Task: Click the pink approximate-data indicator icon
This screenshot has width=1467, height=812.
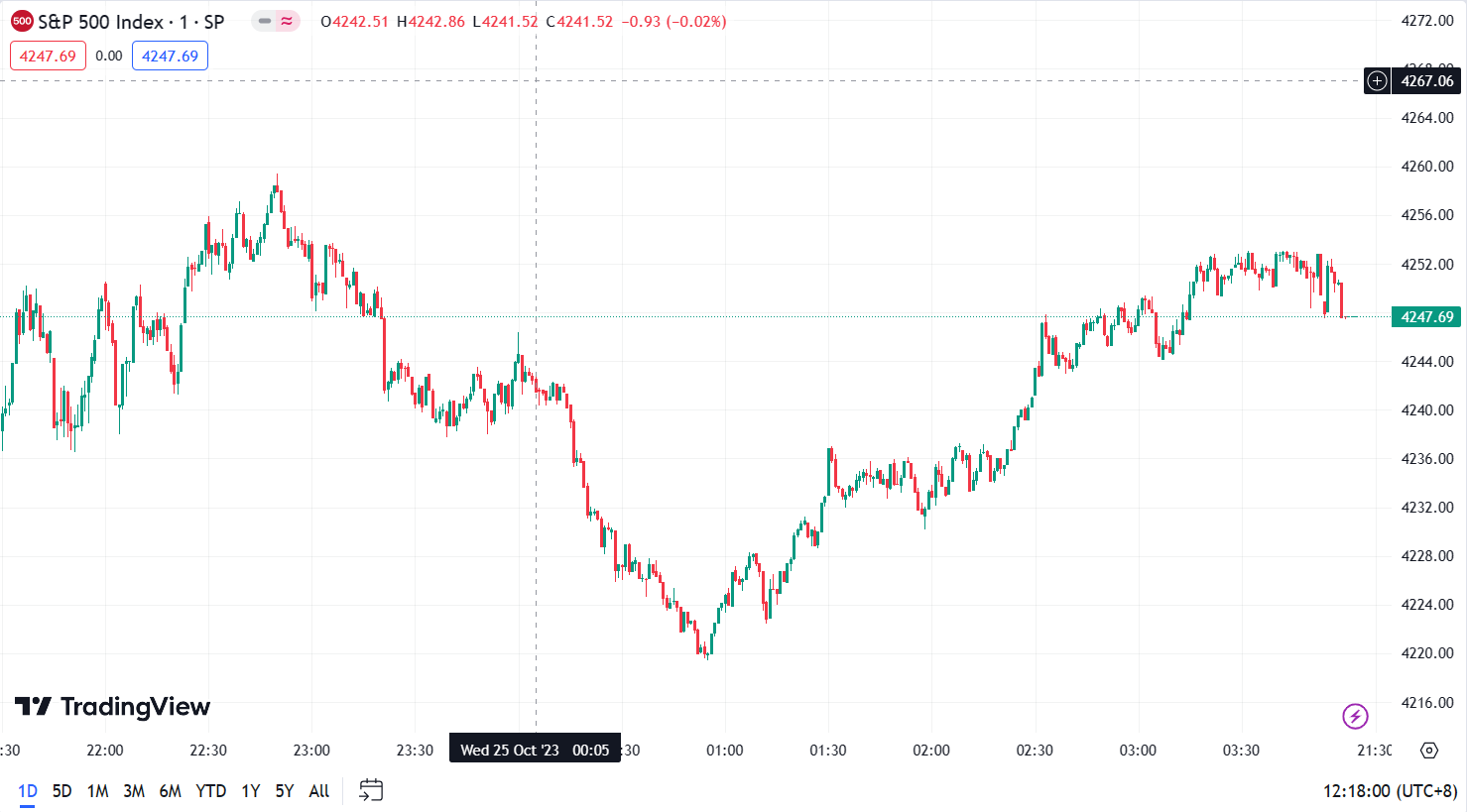Action: click(288, 21)
